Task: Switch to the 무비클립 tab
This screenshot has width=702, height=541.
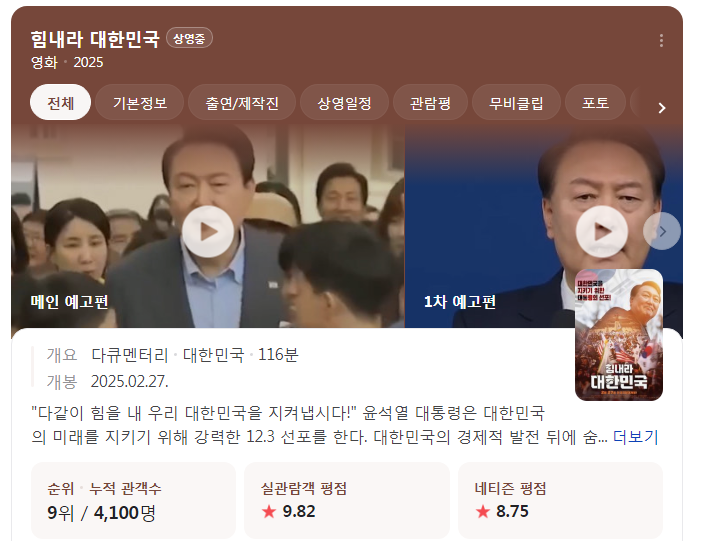Action: (x=516, y=103)
